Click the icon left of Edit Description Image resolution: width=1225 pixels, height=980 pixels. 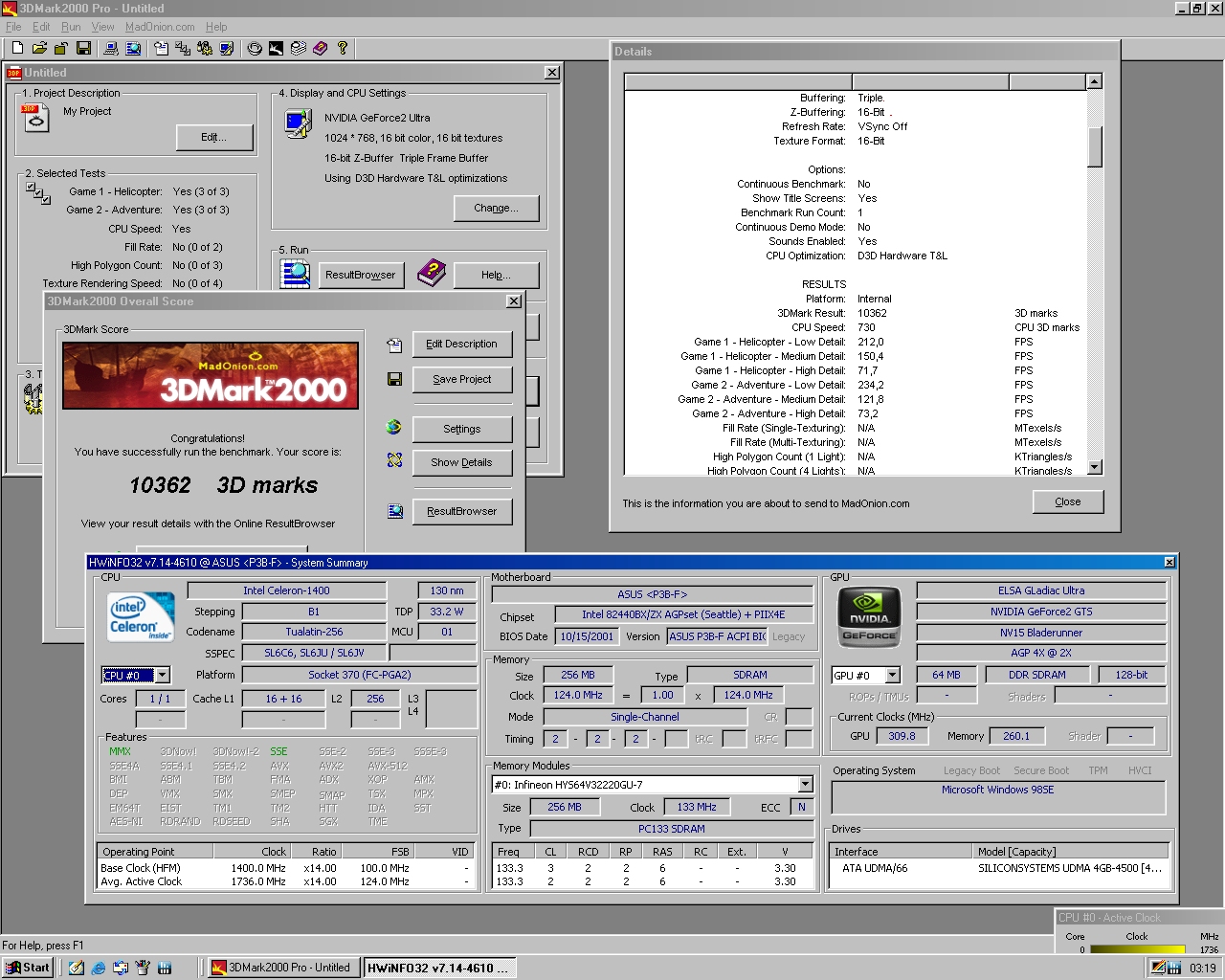(x=394, y=345)
